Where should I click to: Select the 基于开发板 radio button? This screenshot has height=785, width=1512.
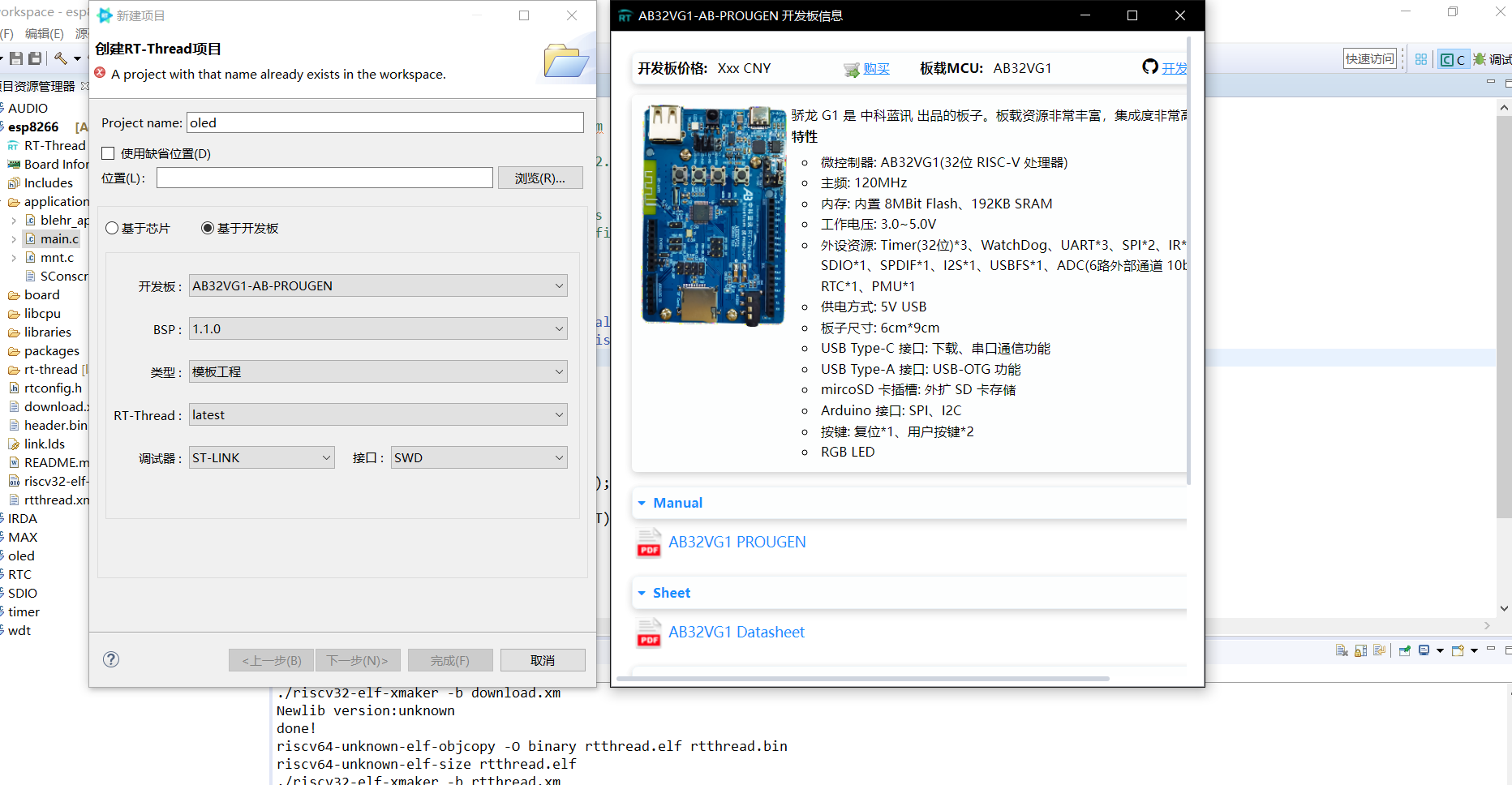click(207, 228)
